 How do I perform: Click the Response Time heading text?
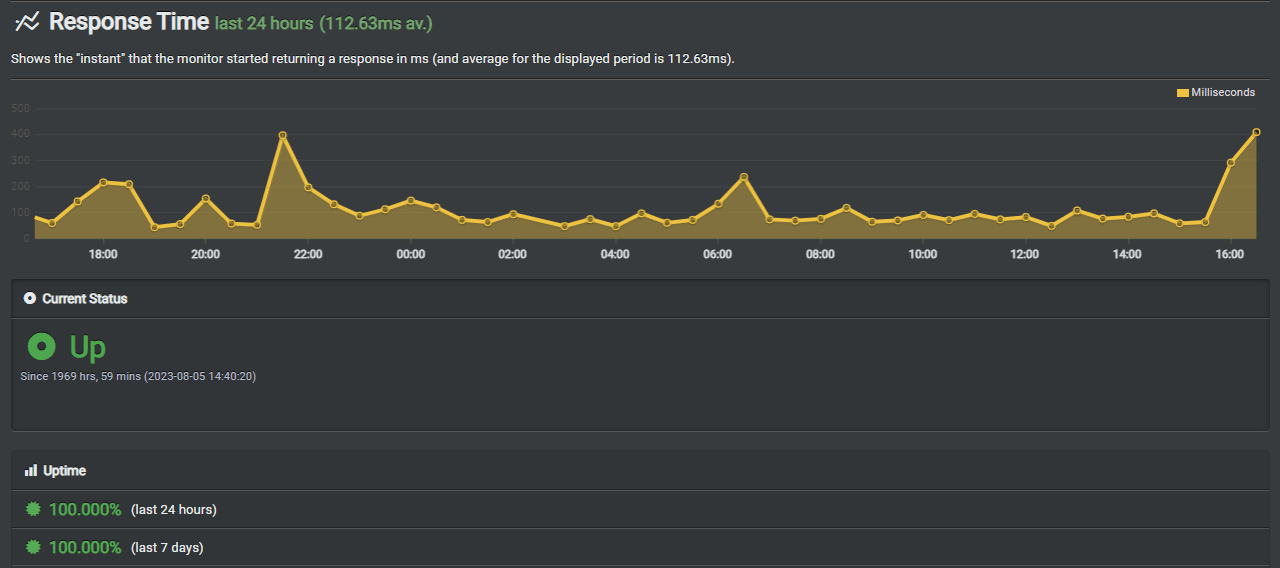pos(129,21)
